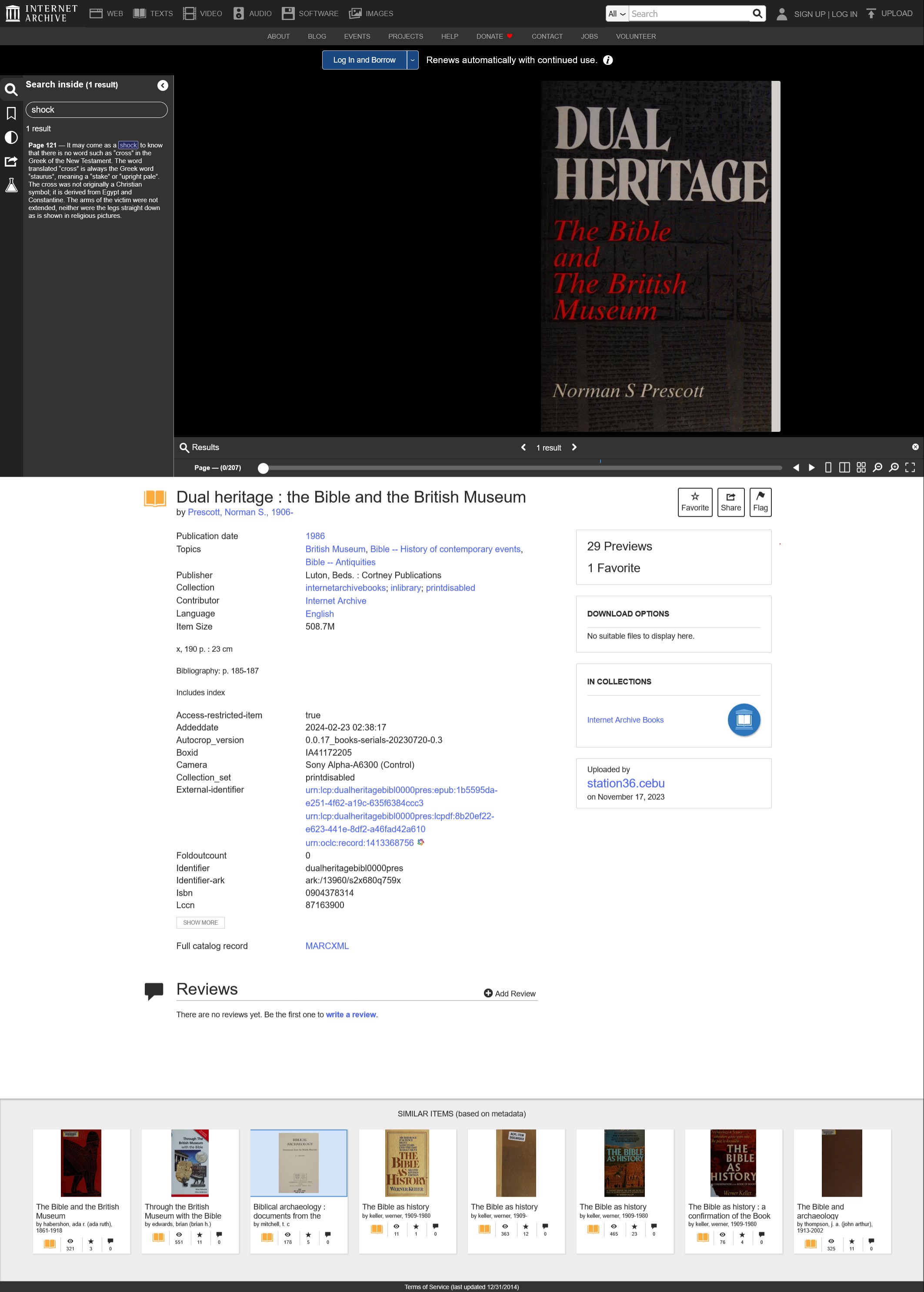Open the SOFTWARE media section

point(310,13)
